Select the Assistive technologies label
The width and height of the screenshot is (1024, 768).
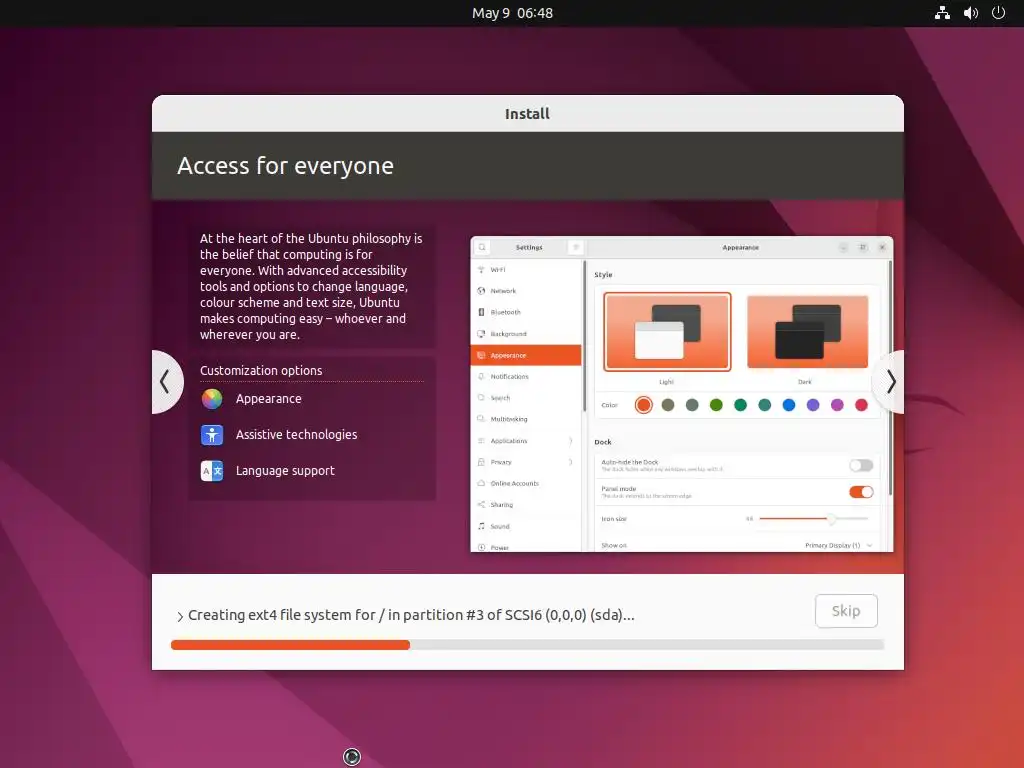[296, 435]
